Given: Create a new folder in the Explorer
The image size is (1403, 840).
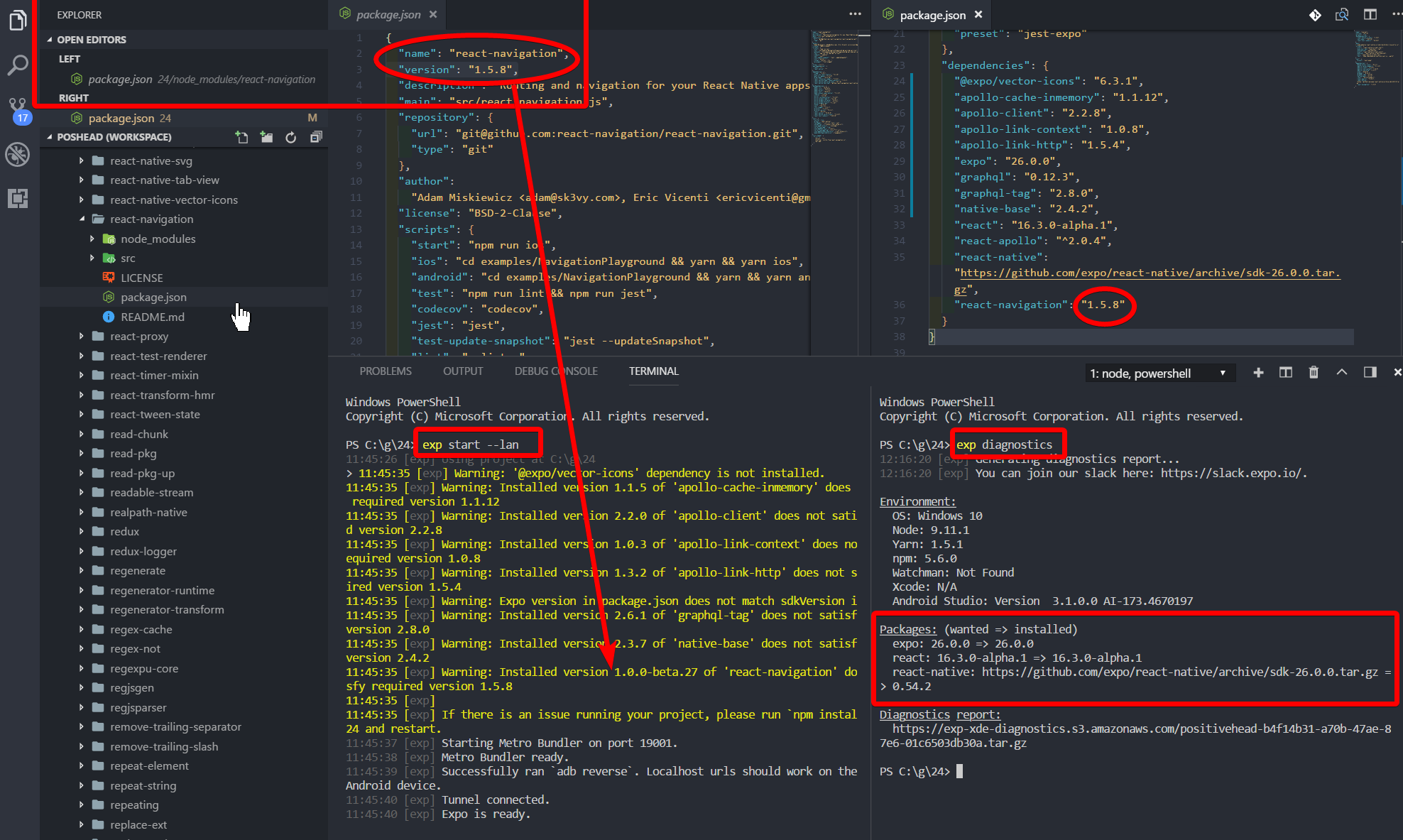Looking at the screenshot, I should [266, 137].
